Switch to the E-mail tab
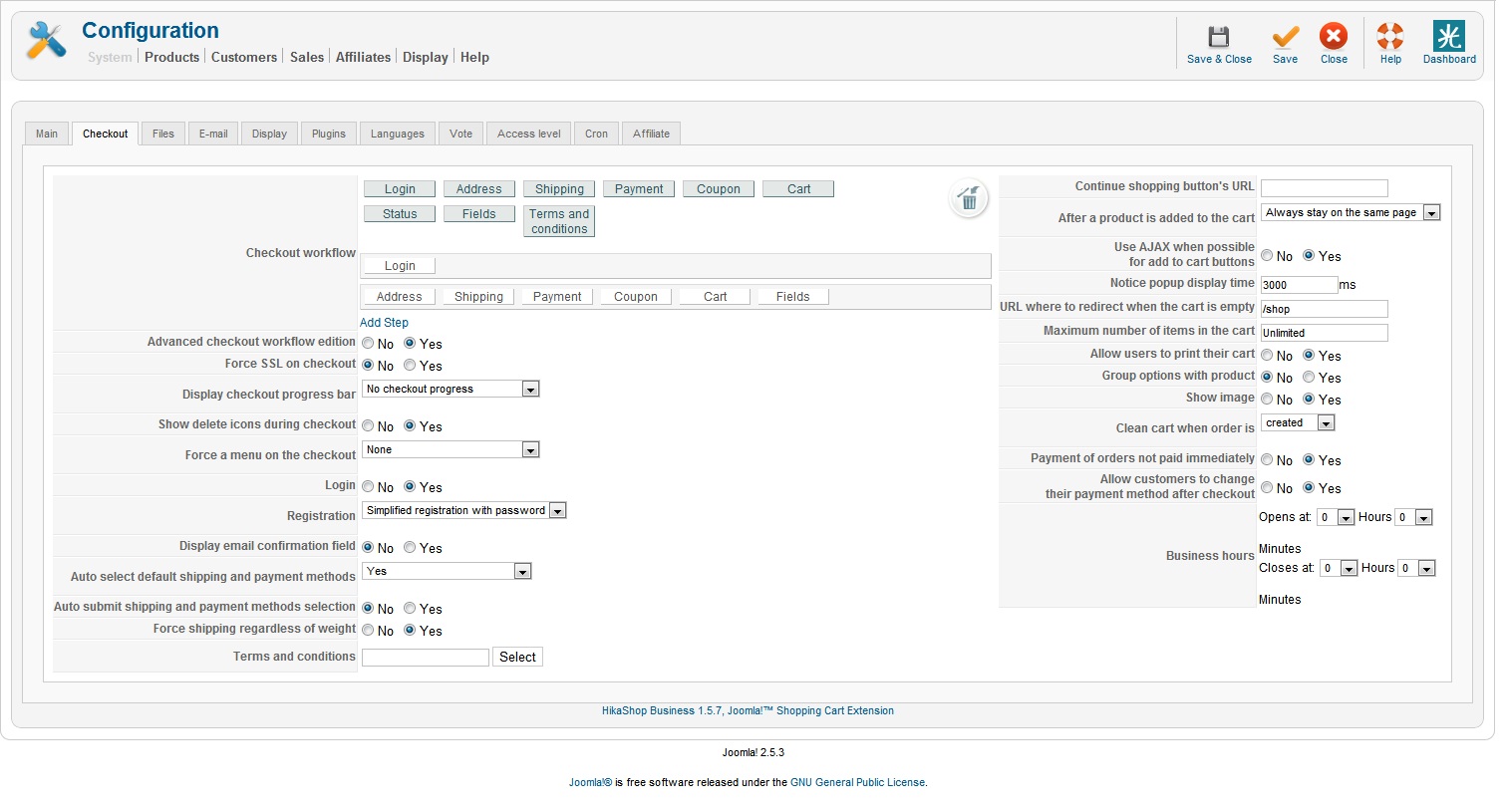1506x812 pixels. pos(213,134)
